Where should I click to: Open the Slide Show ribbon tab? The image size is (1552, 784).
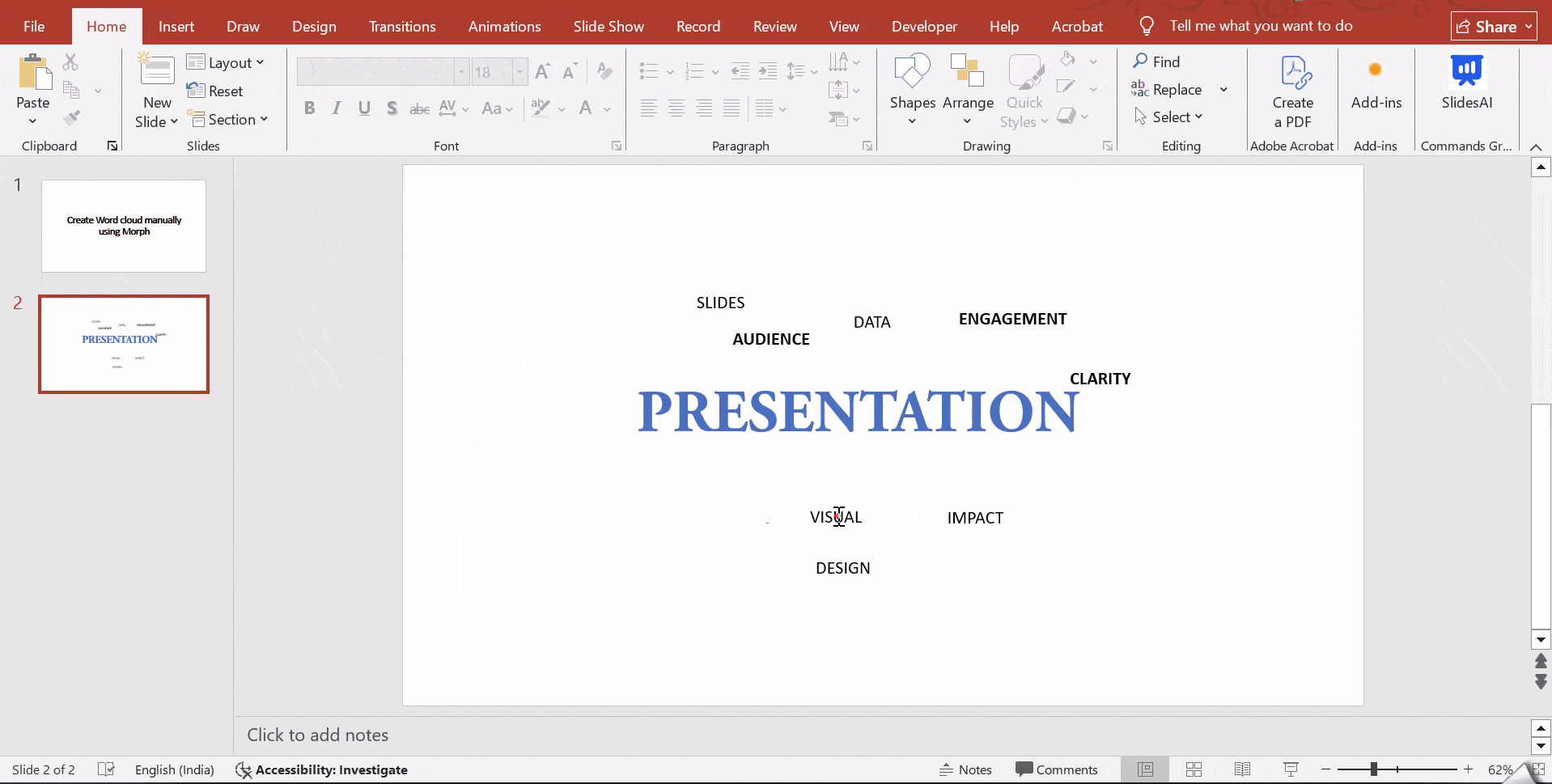[x=609, y=25]
